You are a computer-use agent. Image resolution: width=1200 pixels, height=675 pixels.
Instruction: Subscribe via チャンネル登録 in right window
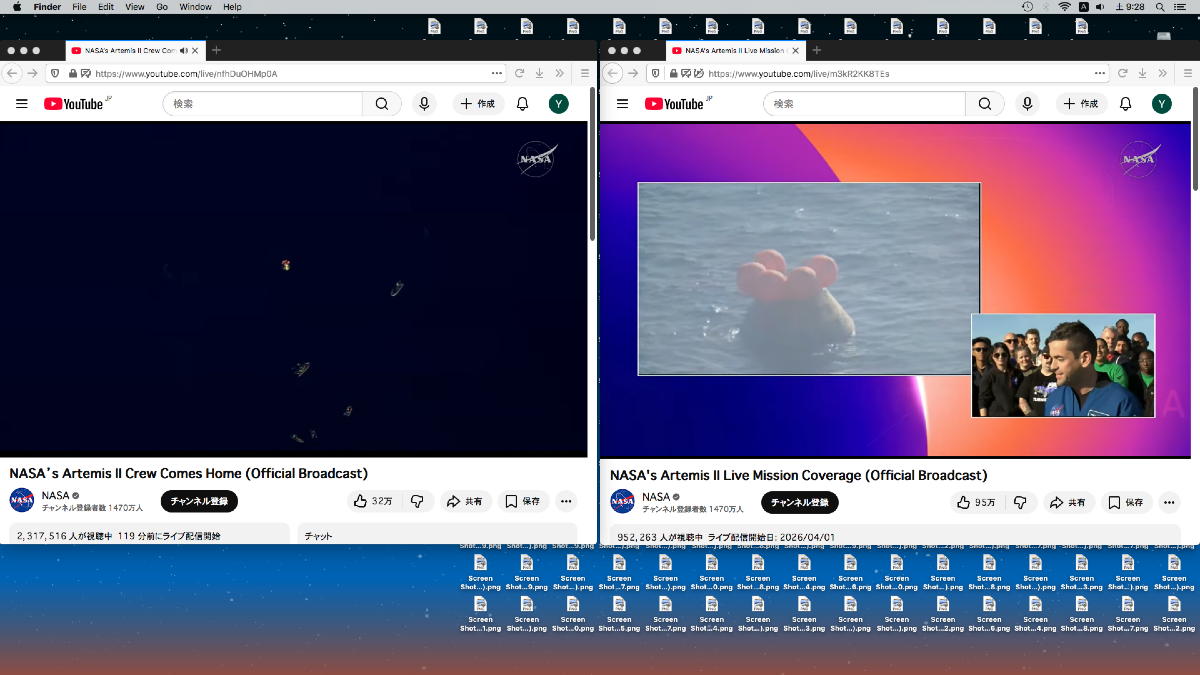coord(800,502)
